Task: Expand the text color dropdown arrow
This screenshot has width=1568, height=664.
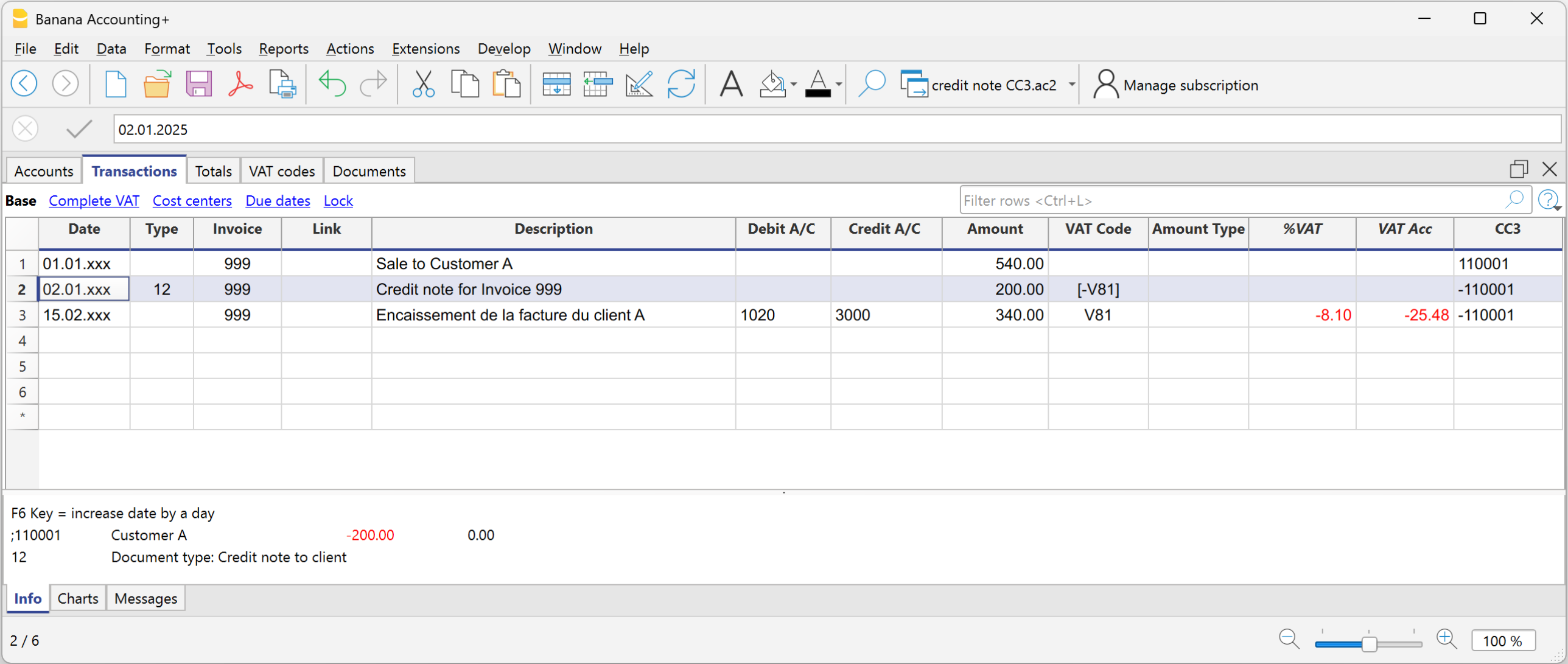Action: (x=839, y=85)
